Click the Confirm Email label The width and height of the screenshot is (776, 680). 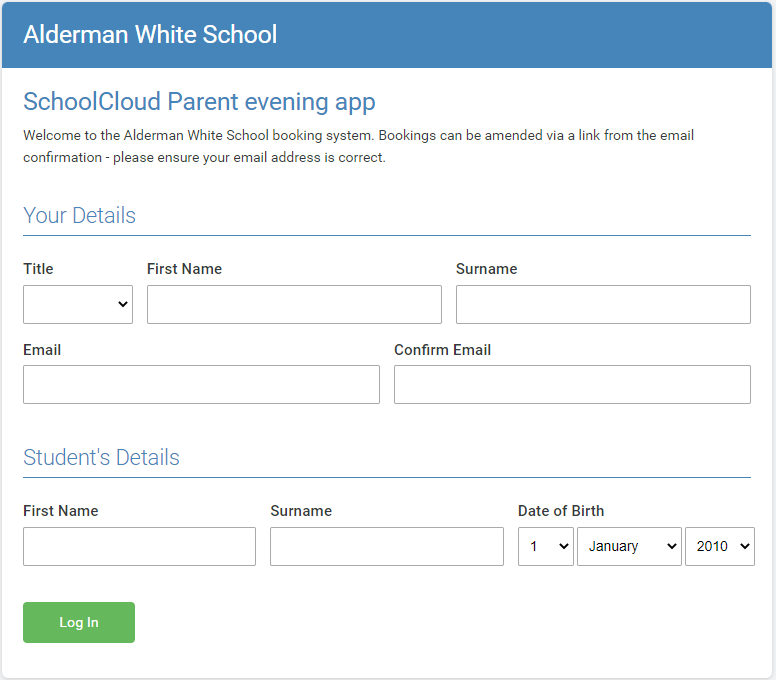pyautogui.click(x=442, y=350)
